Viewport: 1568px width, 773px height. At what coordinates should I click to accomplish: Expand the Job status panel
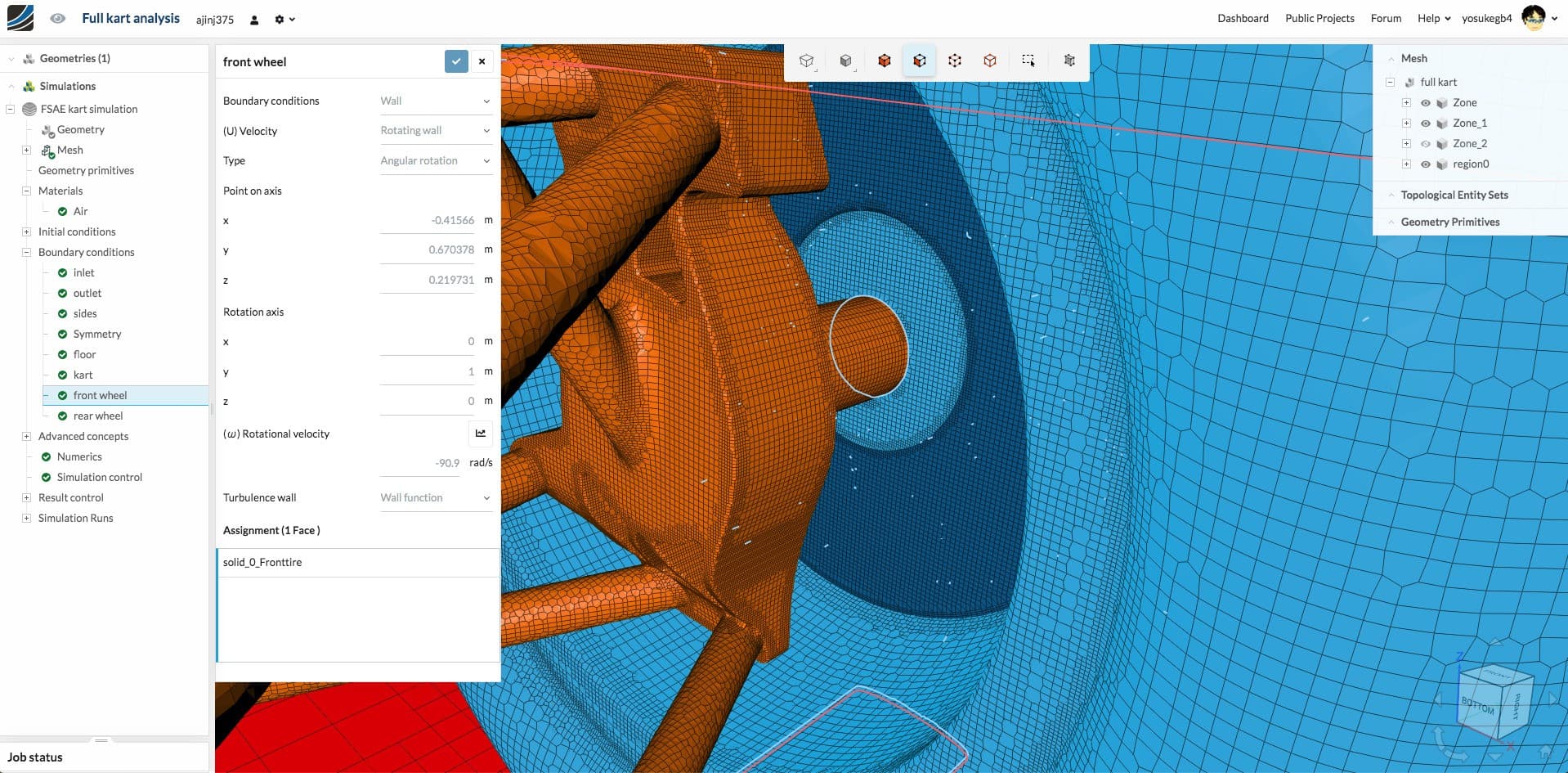coord(101,740)
